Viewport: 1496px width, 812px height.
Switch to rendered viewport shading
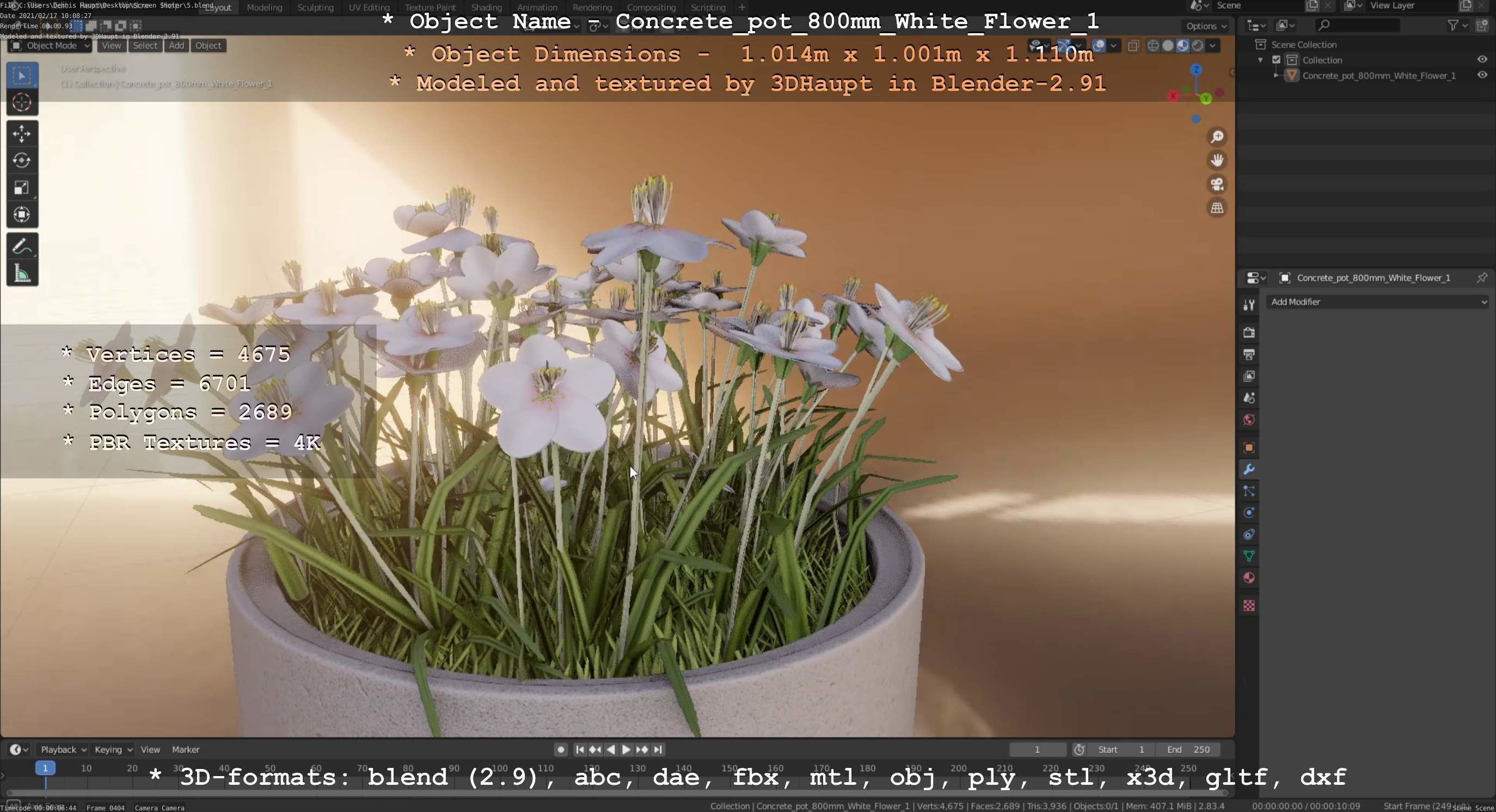1198,46
